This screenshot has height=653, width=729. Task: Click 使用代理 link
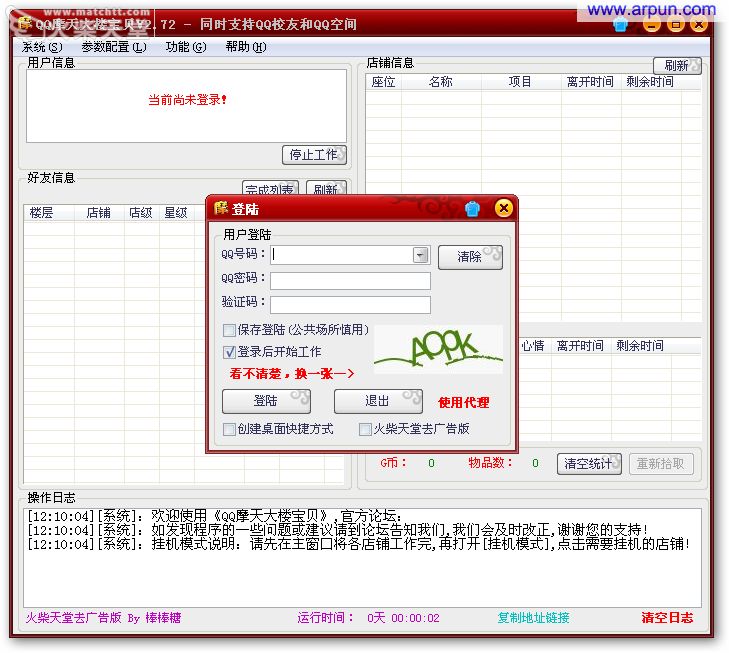click(464, 402)
